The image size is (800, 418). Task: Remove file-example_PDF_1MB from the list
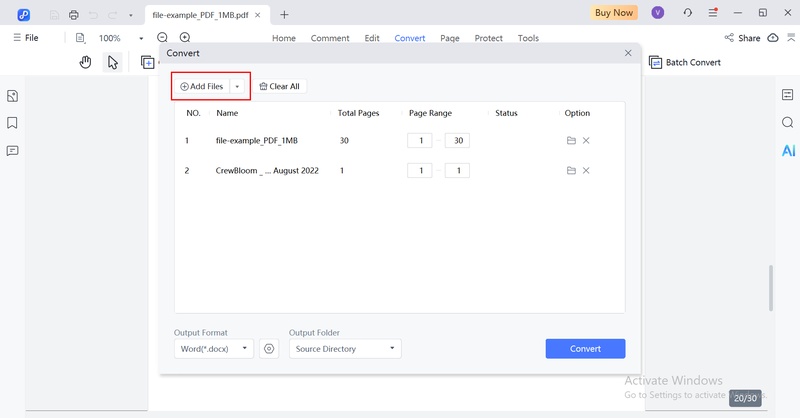pos(586,140)
